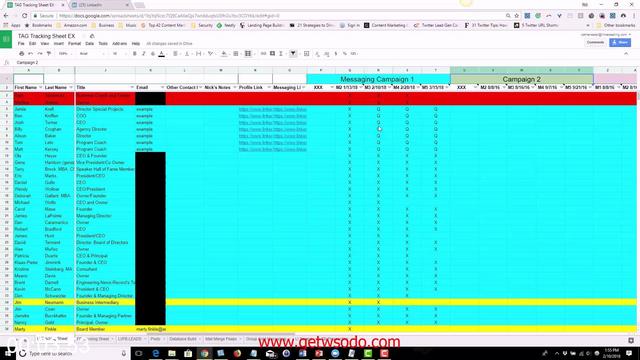
Task: Toggle the filter toolbar icon
Action: click(x=293, y=53)
